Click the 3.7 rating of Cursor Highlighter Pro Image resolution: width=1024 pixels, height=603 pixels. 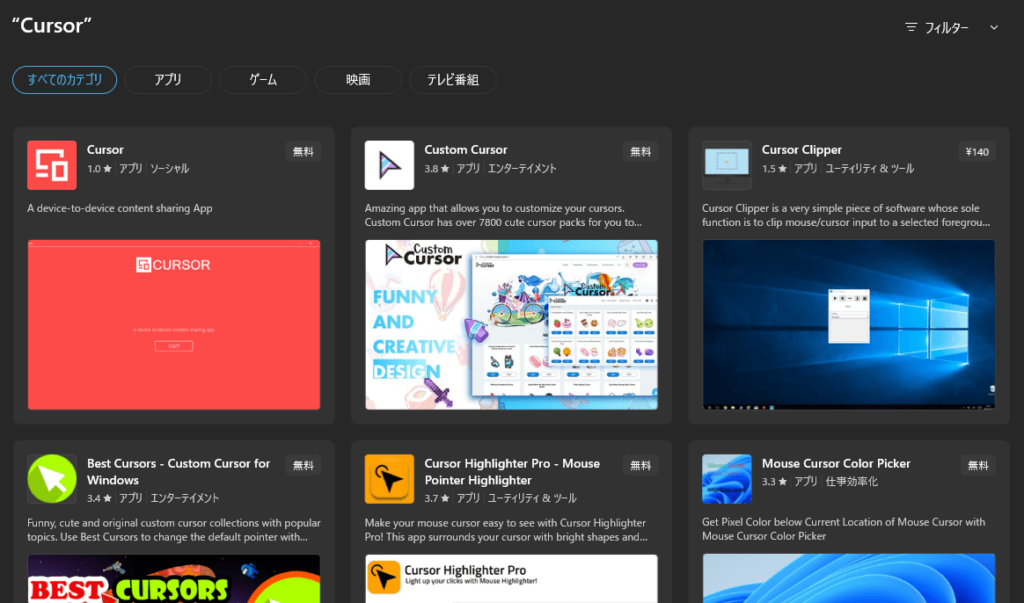(437, 498)
